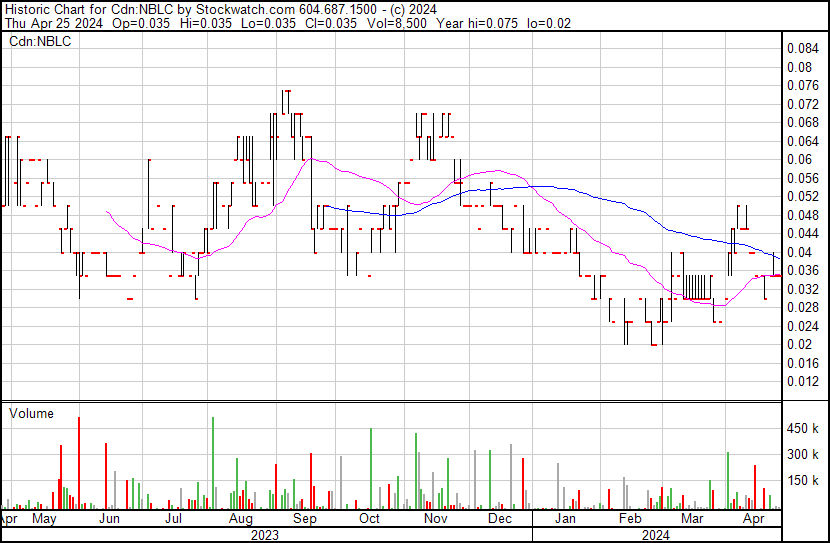Click the 0.04 price axis label
This screenshot has height=543, width=830.
(799, 252)
